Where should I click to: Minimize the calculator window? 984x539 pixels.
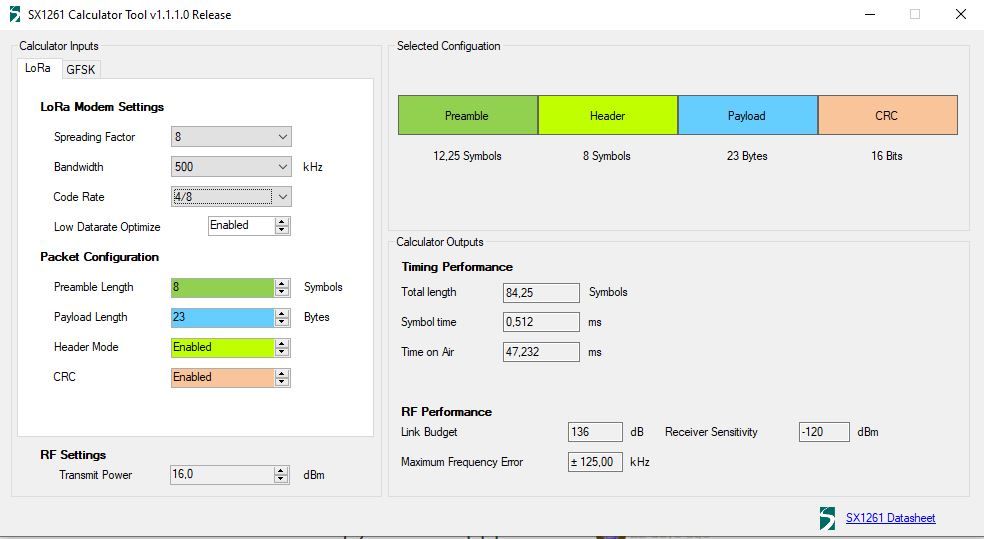870,14
